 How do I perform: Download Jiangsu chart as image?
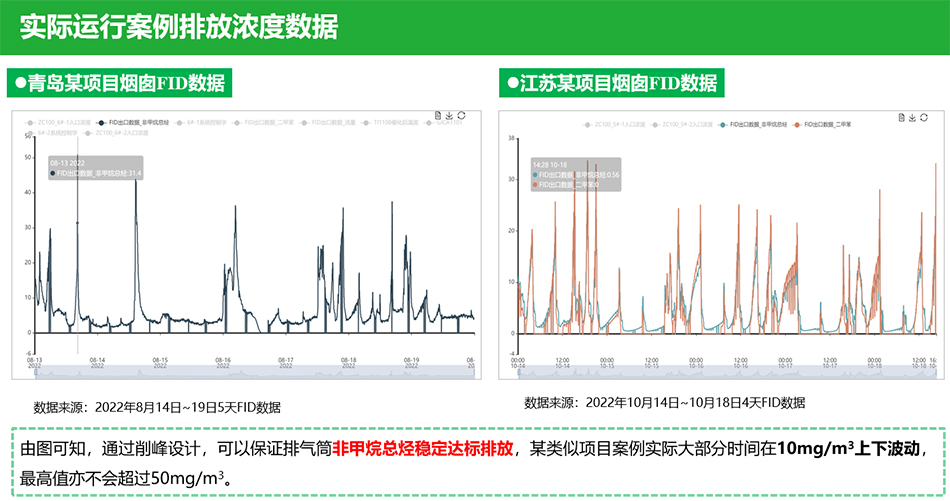[912, 118]
